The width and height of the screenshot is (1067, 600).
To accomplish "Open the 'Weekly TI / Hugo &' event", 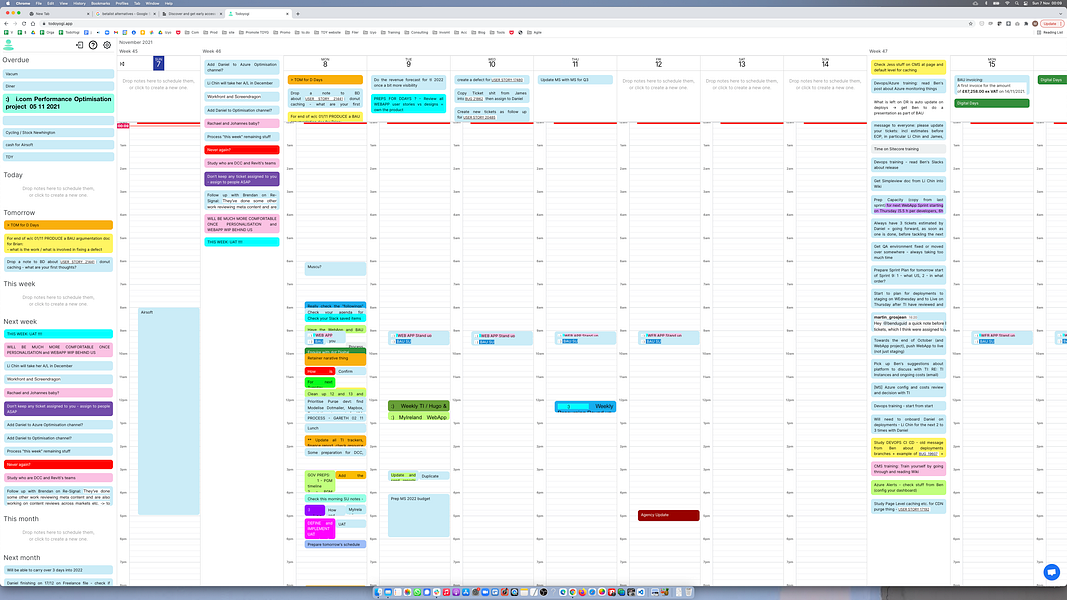I will tap(418, 406).
